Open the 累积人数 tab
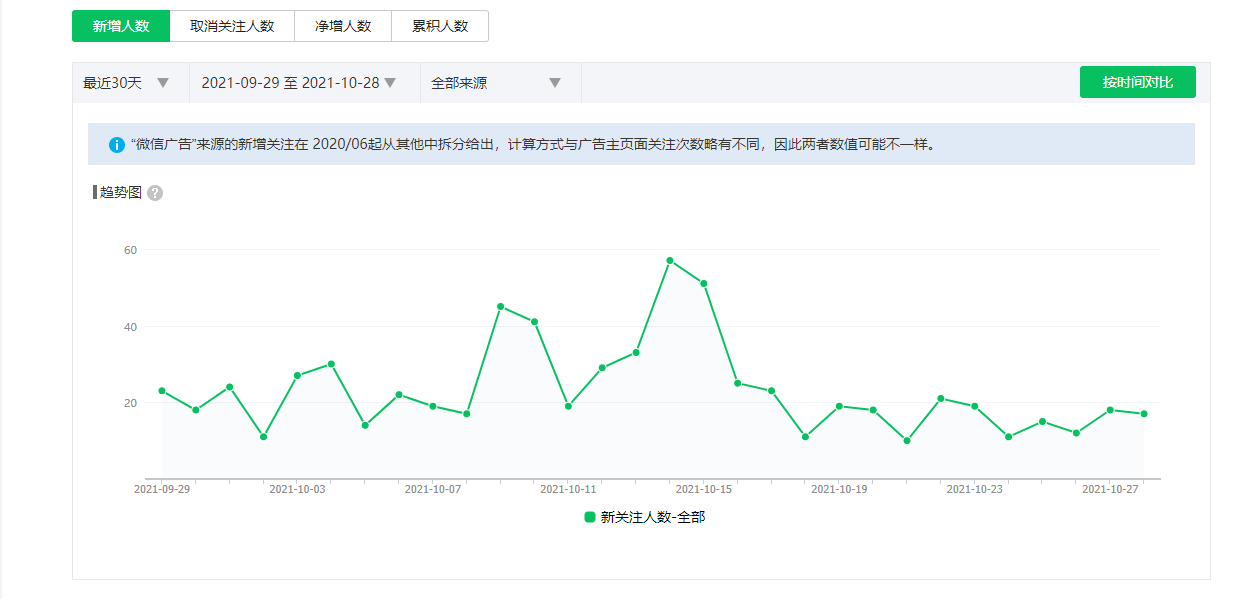Viewport: 1244px width, 599px height. tap(440, 26)
